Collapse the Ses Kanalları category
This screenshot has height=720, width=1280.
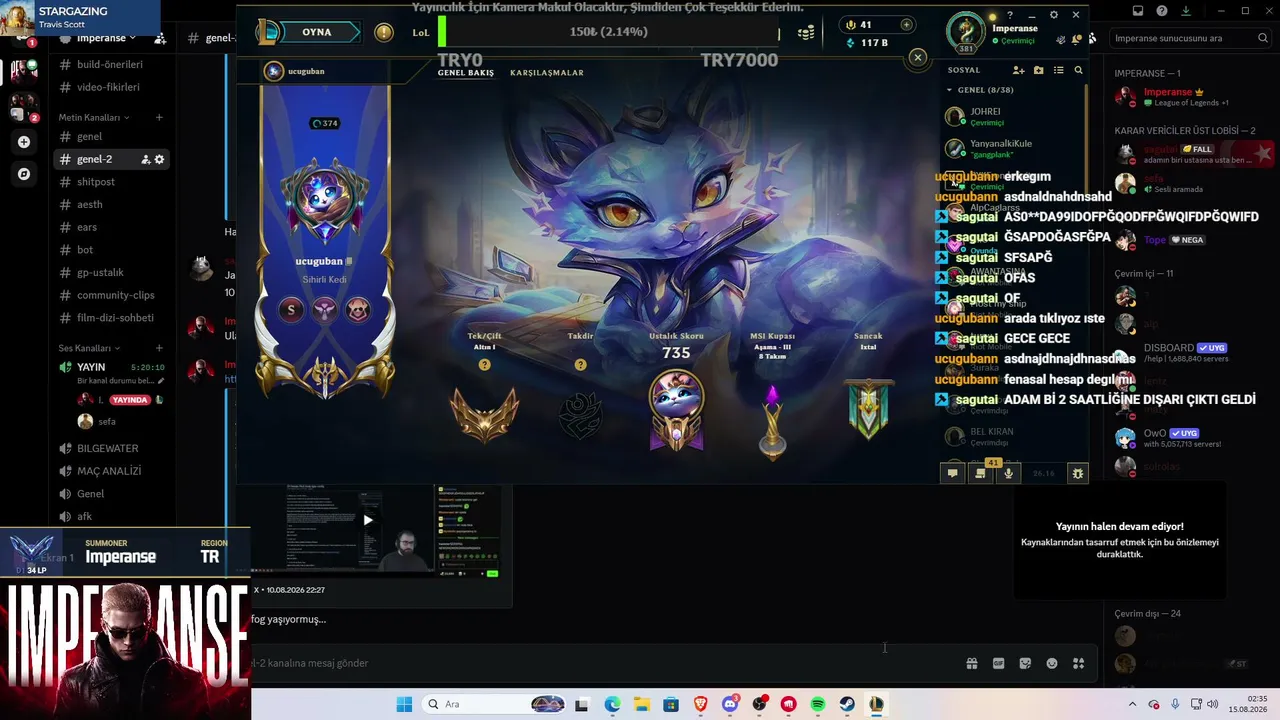pos(87,348)
